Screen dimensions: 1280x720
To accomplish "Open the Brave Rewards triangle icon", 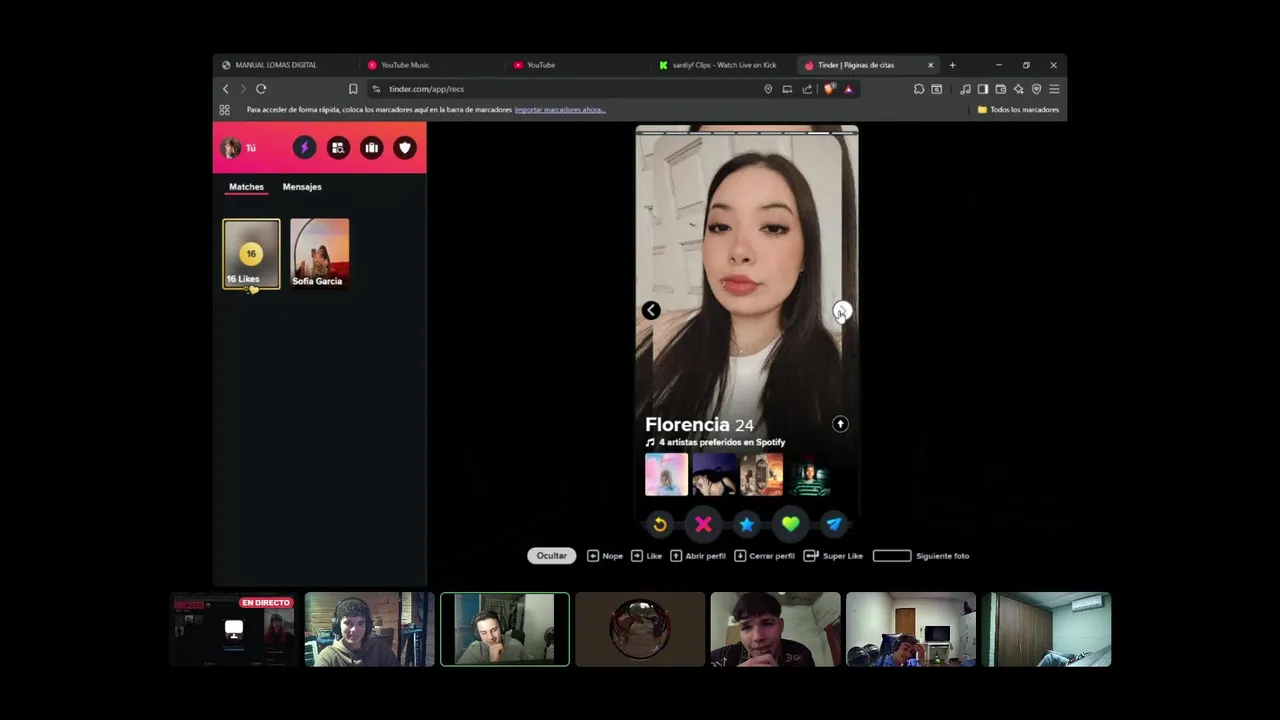I will pos(848,89).
